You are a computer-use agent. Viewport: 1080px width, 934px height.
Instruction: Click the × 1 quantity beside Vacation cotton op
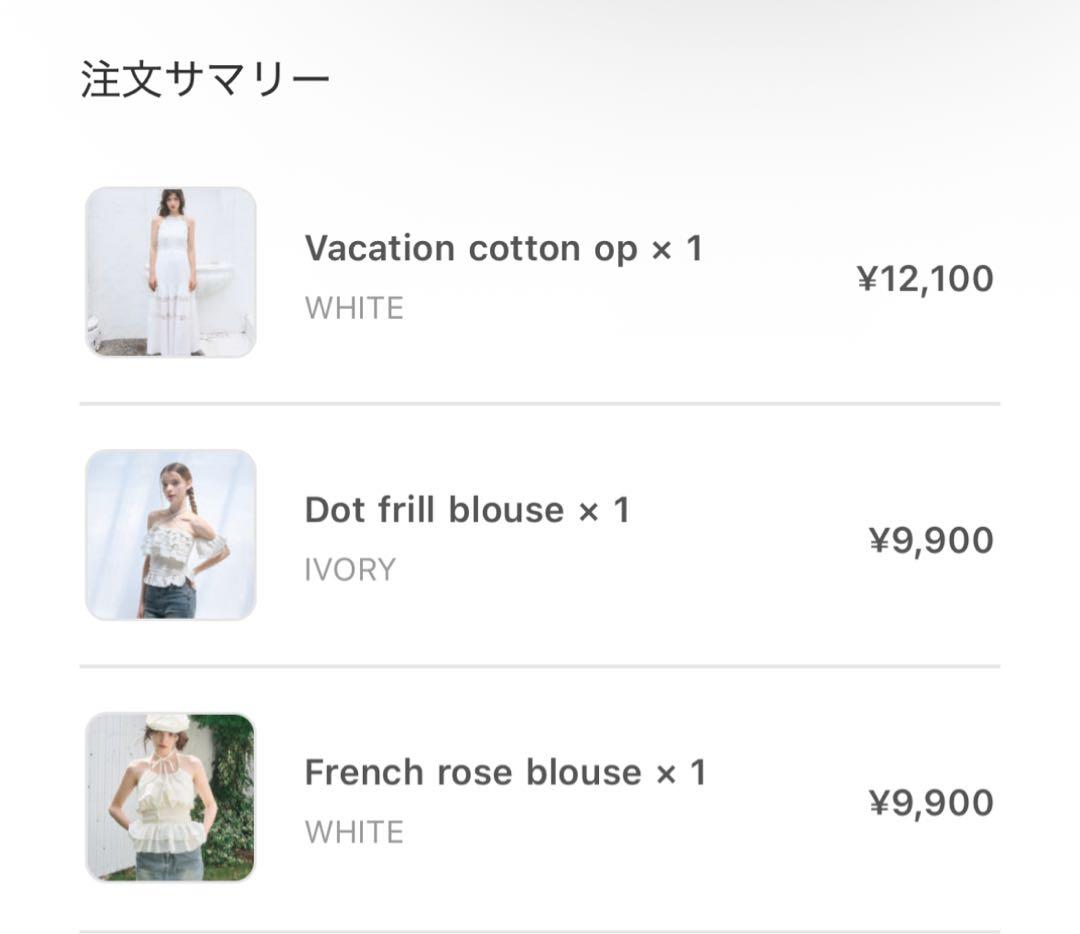(x=677, y=248)
